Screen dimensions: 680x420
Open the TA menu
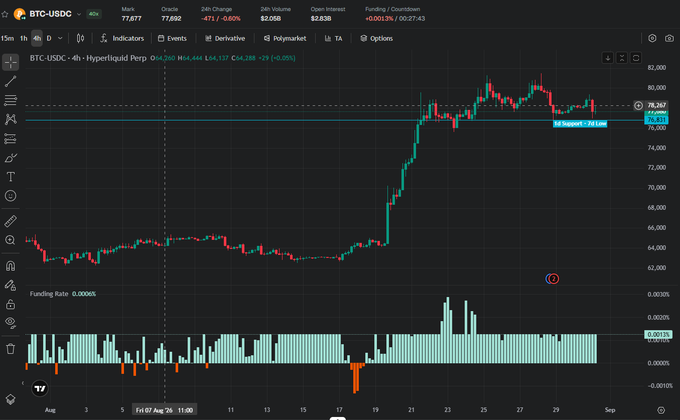click(x=333, y=38)
